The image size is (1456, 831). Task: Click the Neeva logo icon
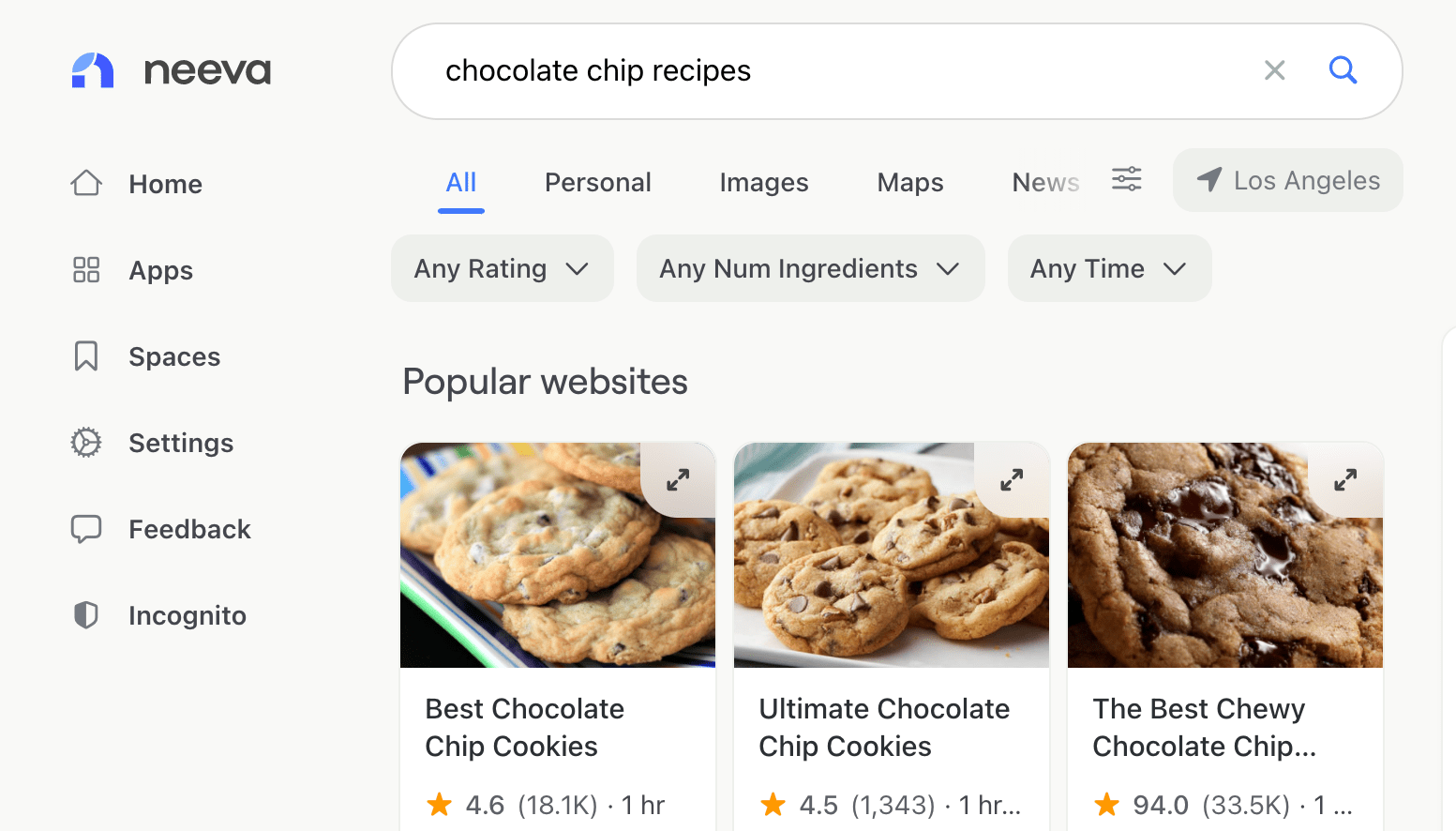(93, 70)
